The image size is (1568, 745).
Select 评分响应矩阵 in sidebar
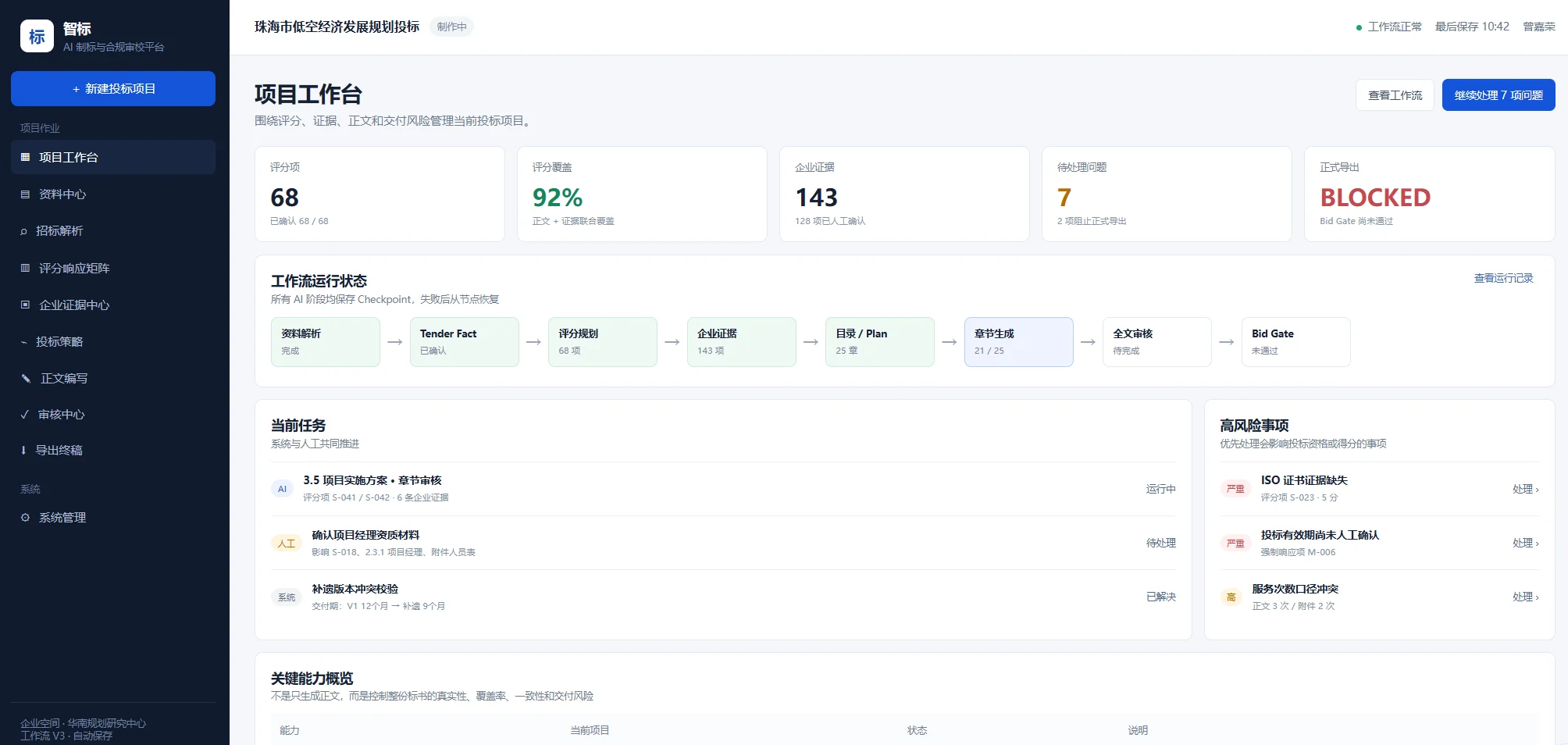point(113,268)
